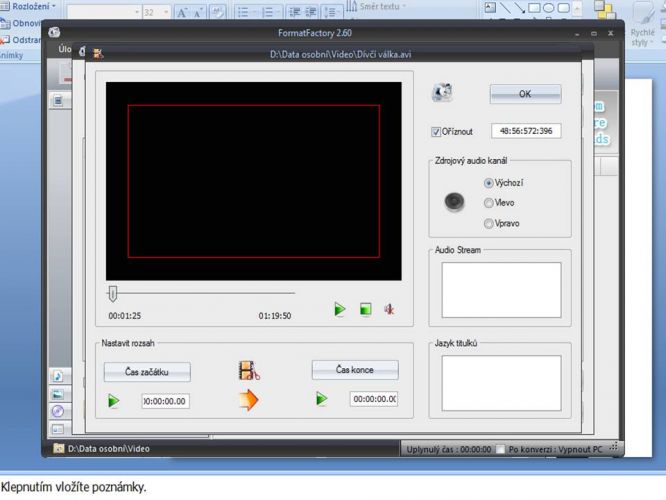Stop playback with the green square button

tap(365, 309)
